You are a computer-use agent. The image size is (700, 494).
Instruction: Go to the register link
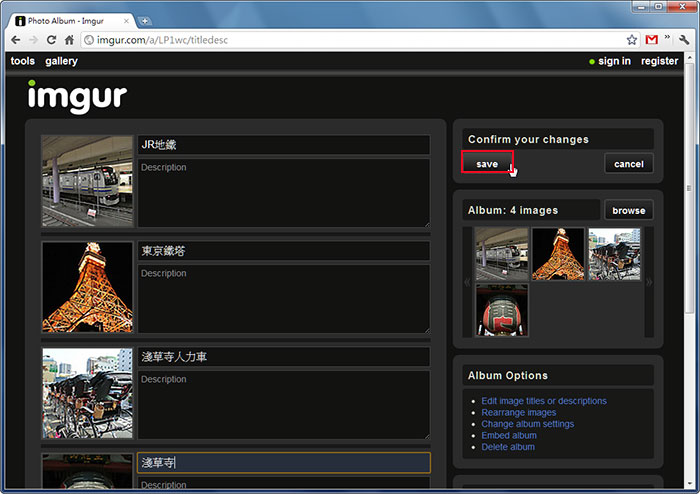(659, 61)
